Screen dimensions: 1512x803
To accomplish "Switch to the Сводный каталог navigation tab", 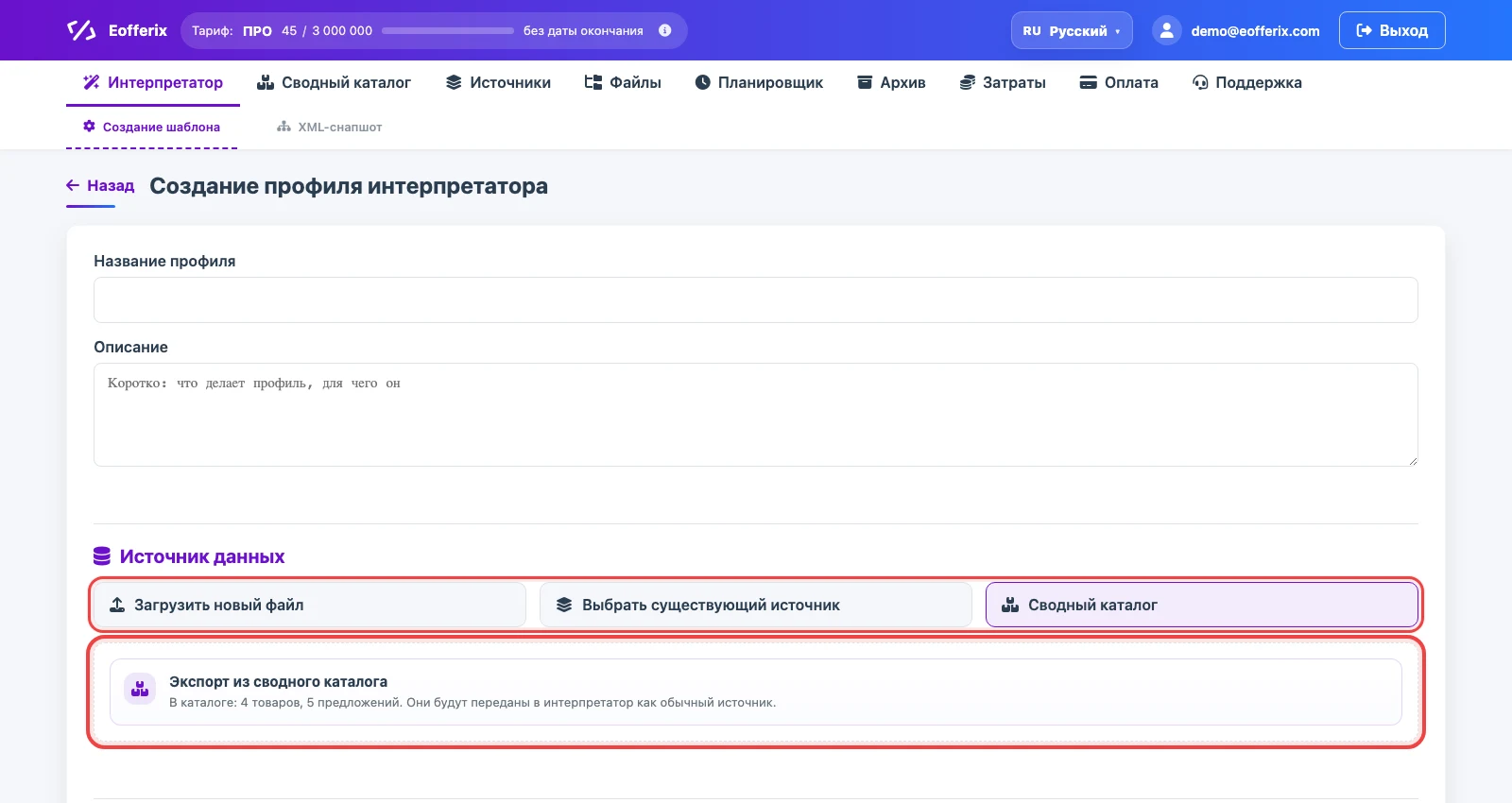I will coord(335,82).
